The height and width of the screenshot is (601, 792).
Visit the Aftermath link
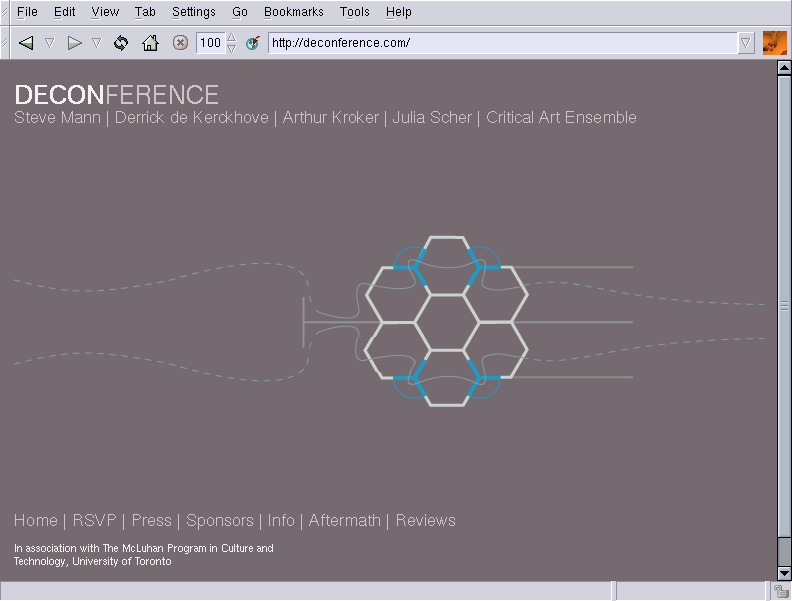[344, 520]
